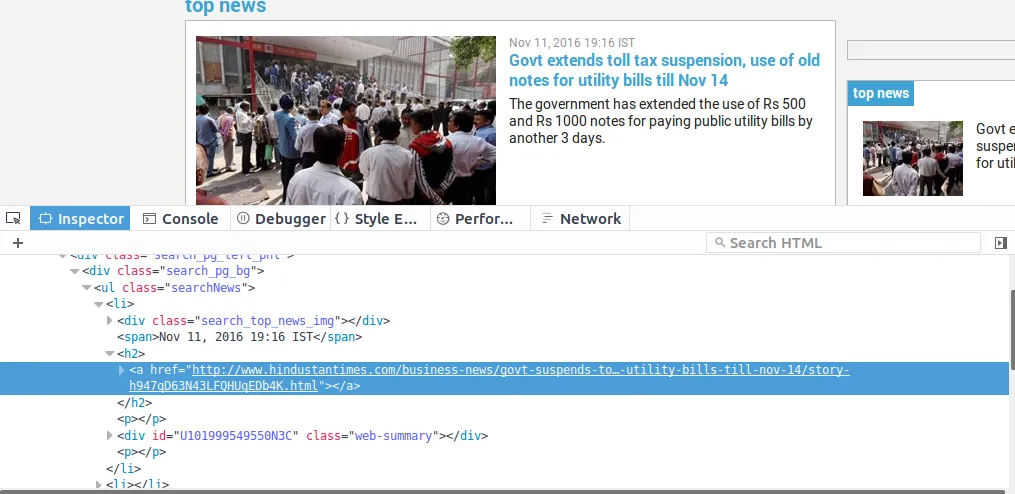Focus the Search HTML field
Viewport: 1015px width, 494px height.
point(843,243)
